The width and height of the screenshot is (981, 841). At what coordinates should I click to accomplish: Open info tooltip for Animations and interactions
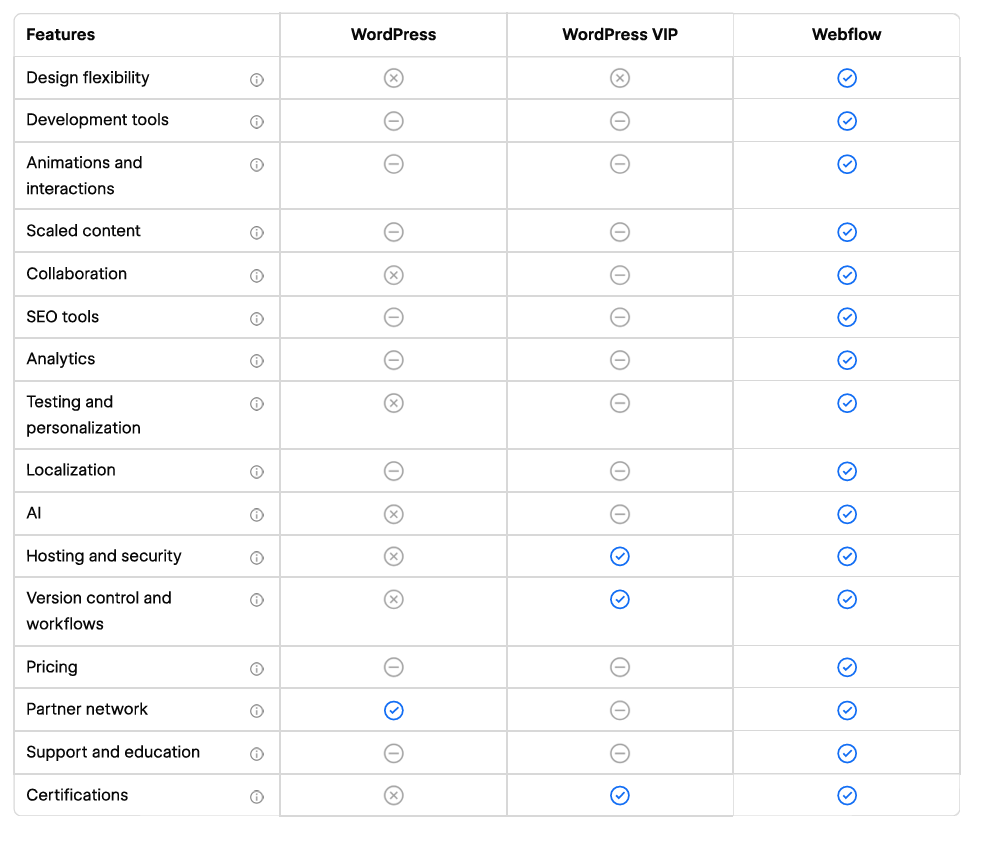click(257, 165)
